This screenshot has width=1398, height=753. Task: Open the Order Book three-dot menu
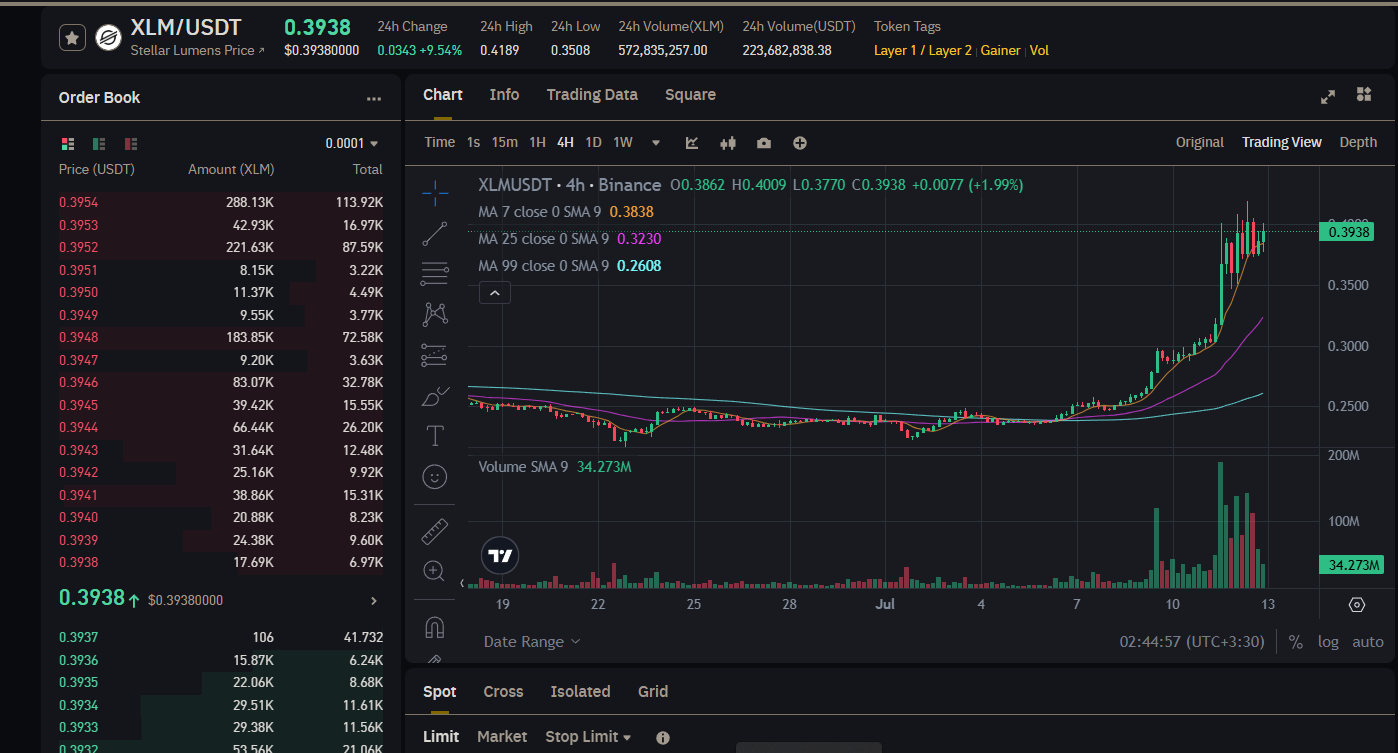(374, 99)
